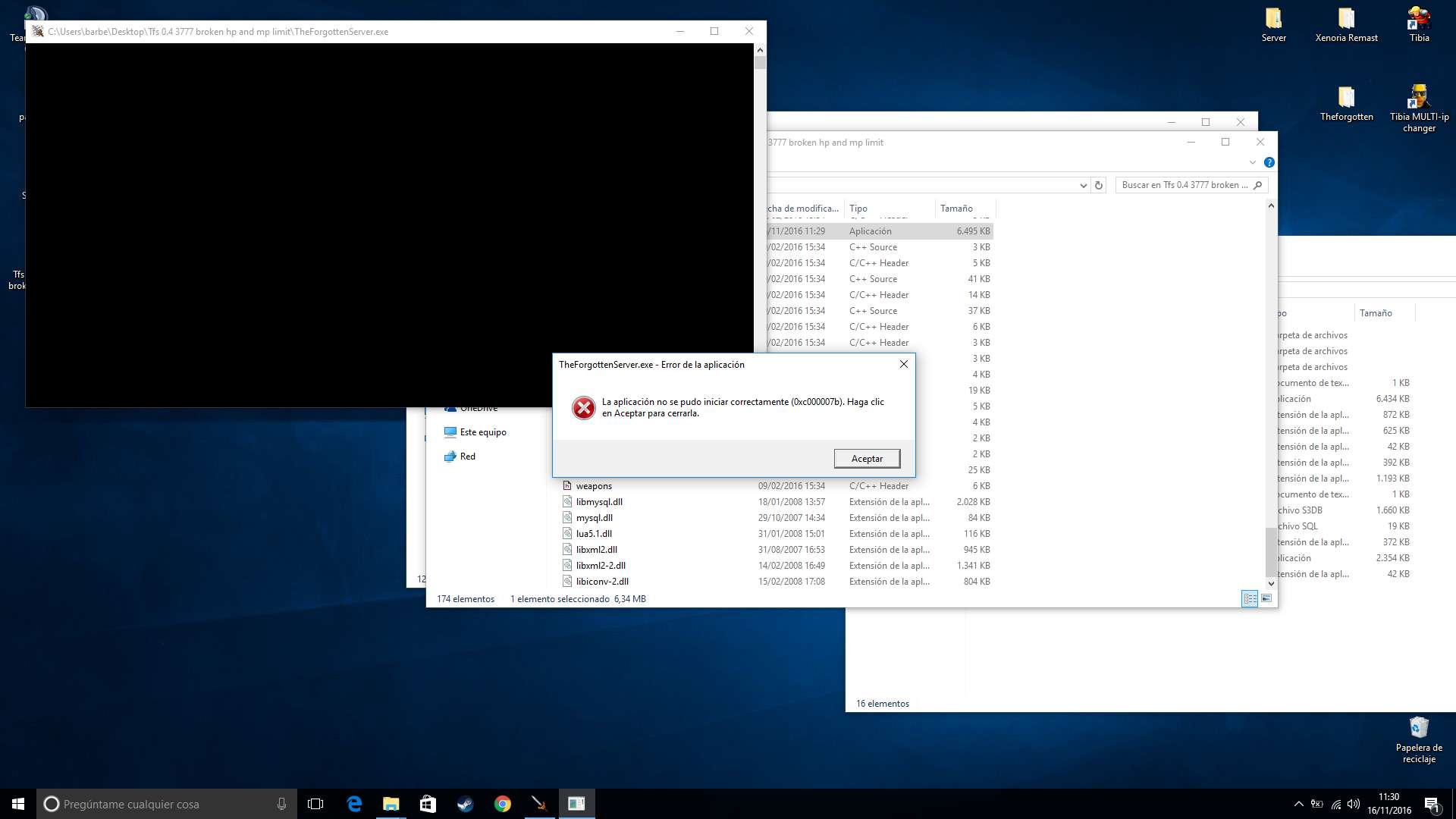Open the address bar history dropdown
The width and height of the screenshot is (1456, 819).
tap(1083, 185)
